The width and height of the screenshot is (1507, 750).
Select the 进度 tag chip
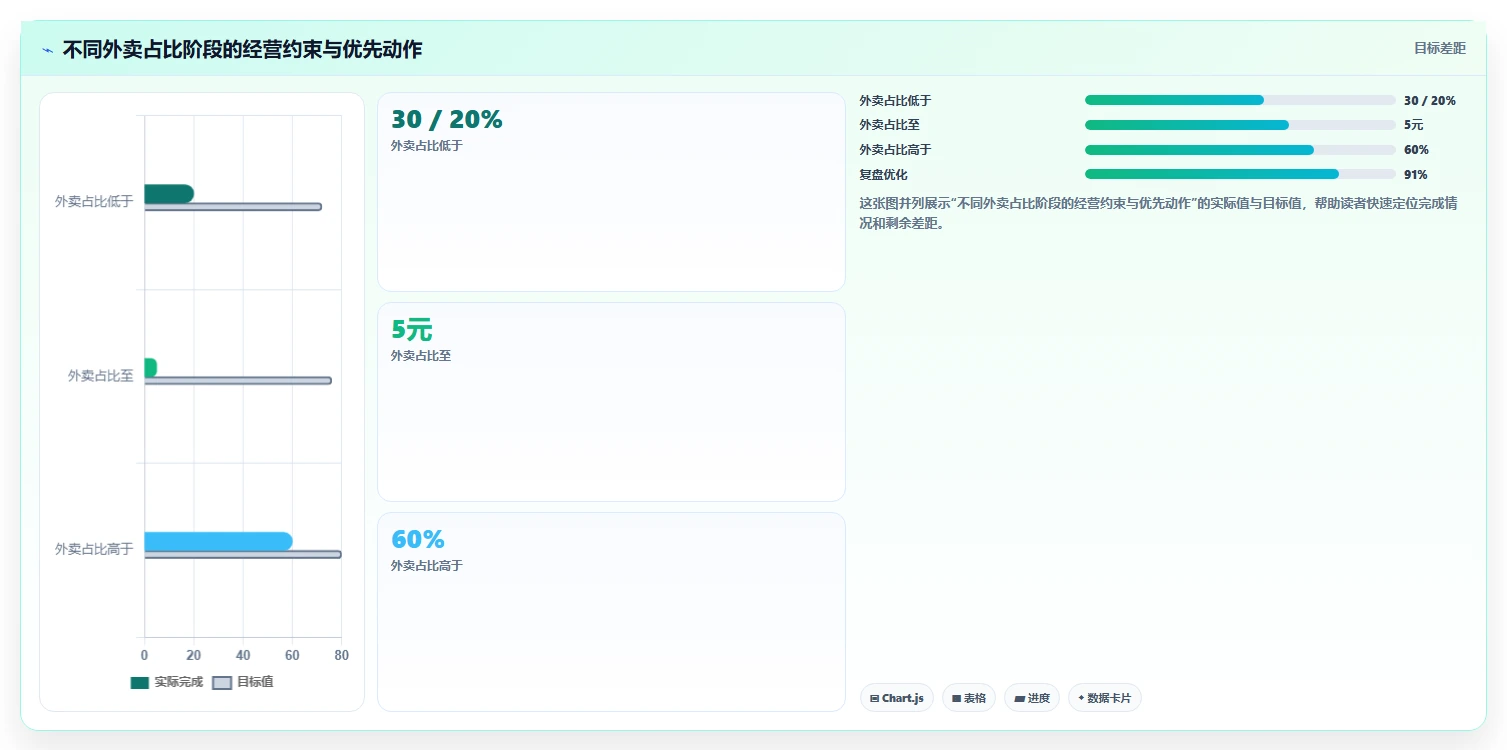(1032, 698)
